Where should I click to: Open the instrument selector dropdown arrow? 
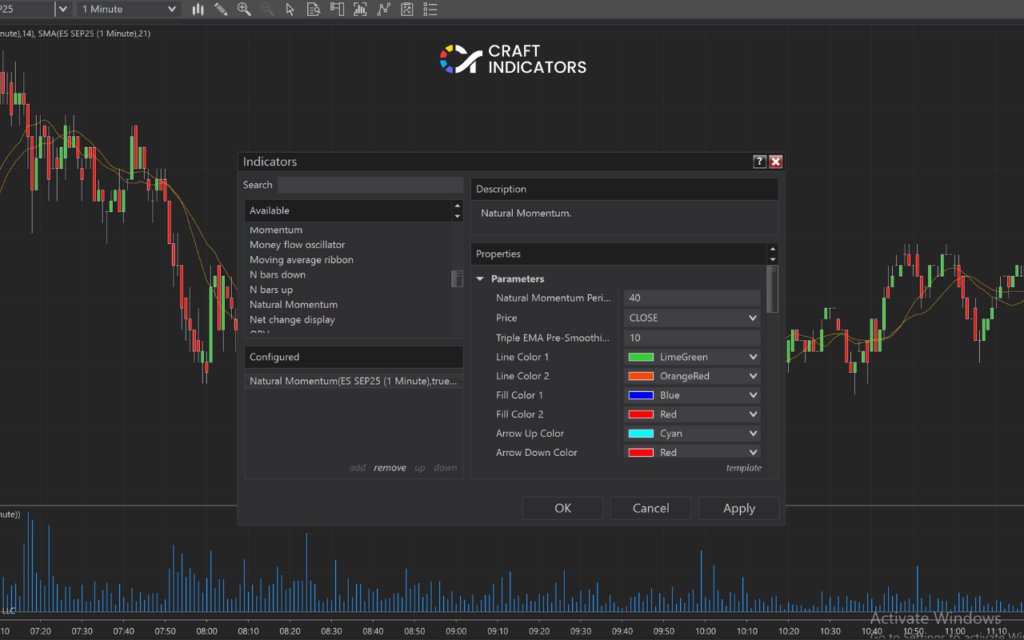(x=63, y=9)
